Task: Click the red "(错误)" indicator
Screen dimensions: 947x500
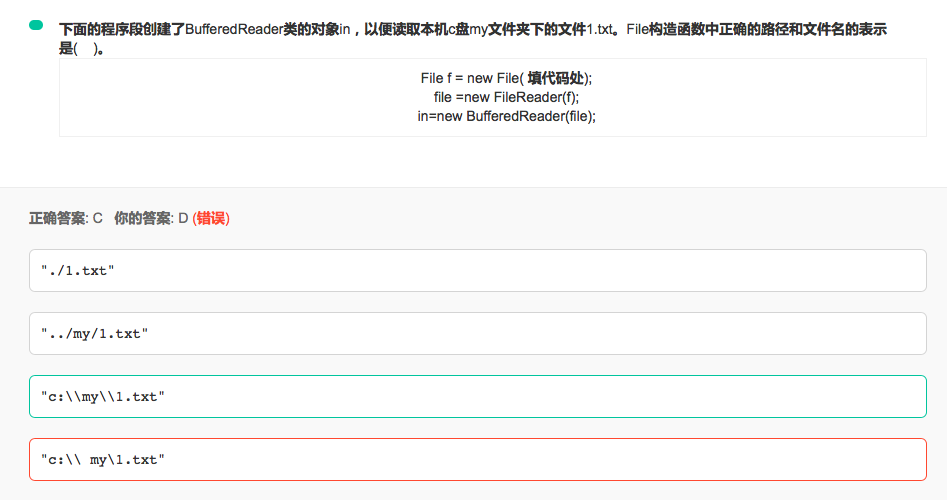Action: [x=211, y=218]
